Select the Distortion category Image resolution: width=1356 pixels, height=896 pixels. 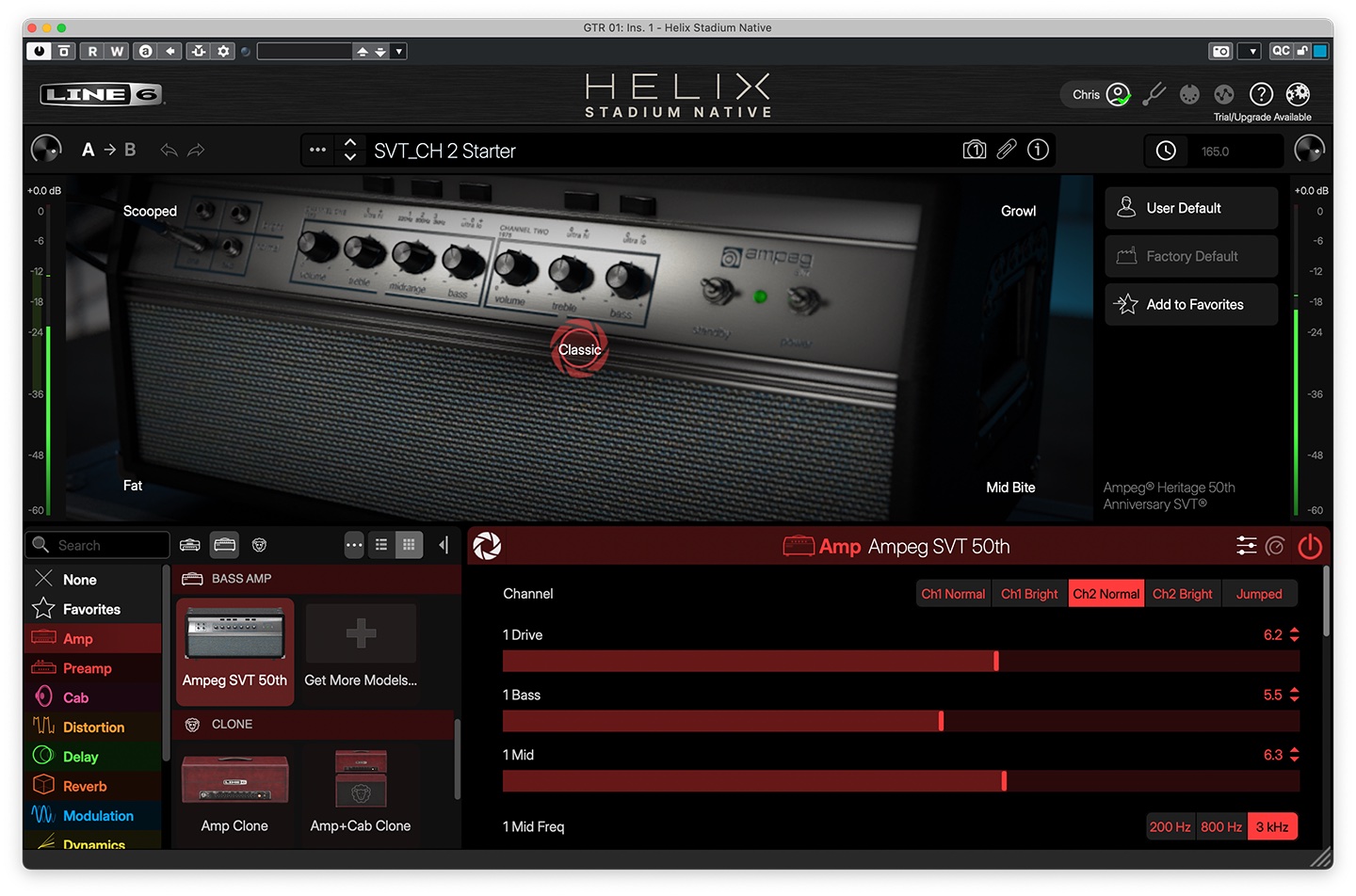click(93, 727)
